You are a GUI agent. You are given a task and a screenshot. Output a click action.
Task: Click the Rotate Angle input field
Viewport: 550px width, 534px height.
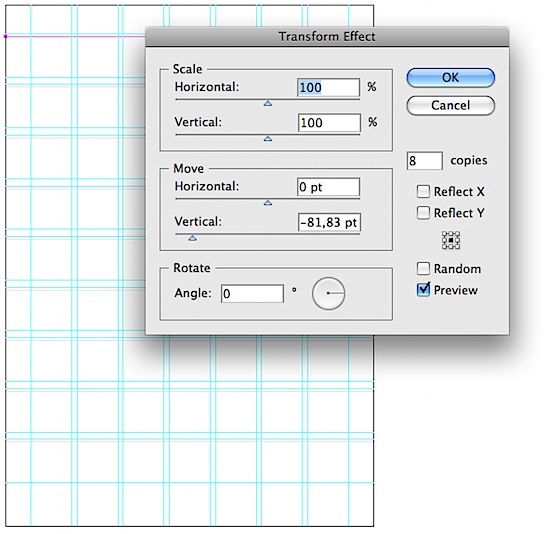252,294
